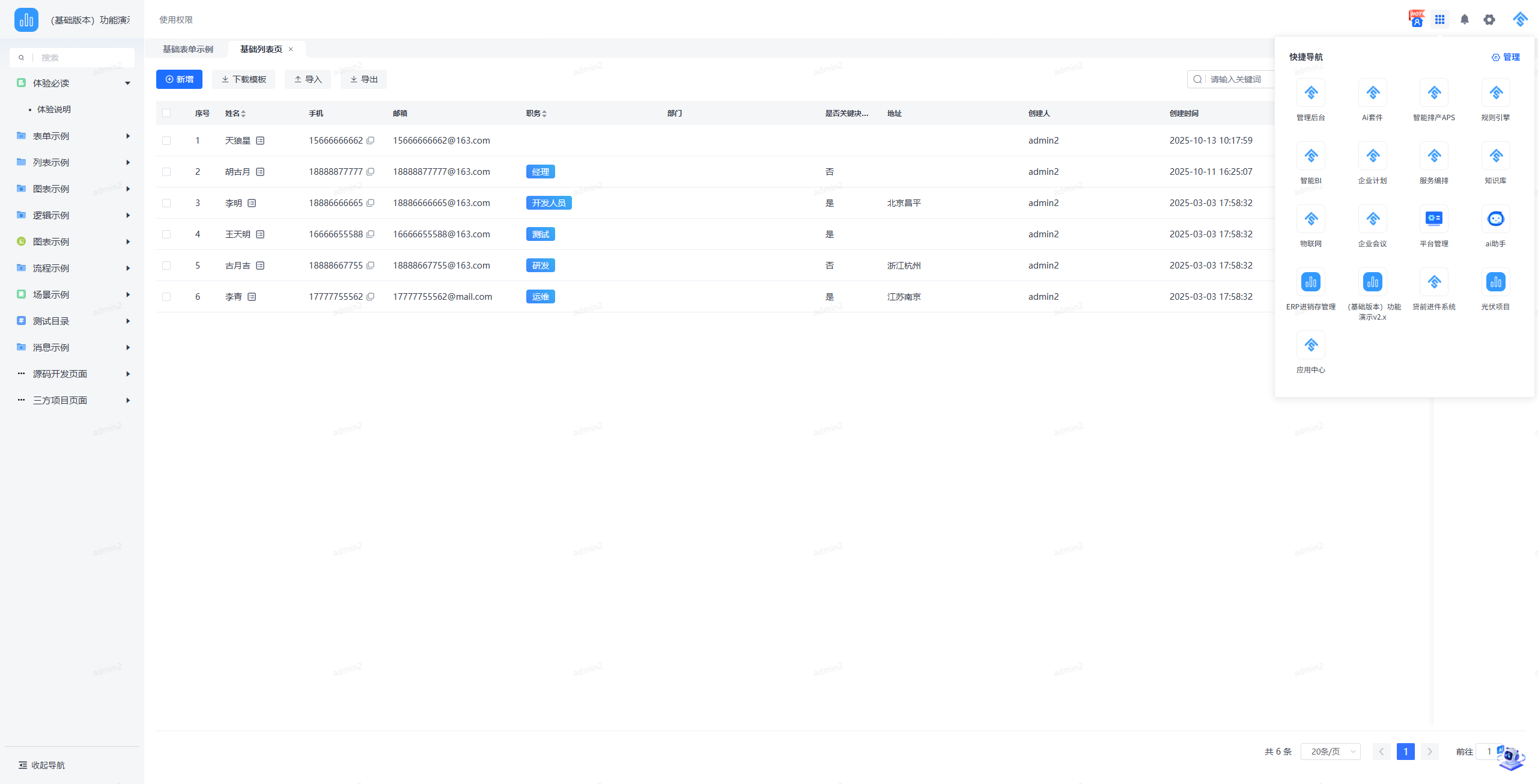Click the app grid icon in header
This screenshot has height=784, width=1538.
(x=1439, y=20)
